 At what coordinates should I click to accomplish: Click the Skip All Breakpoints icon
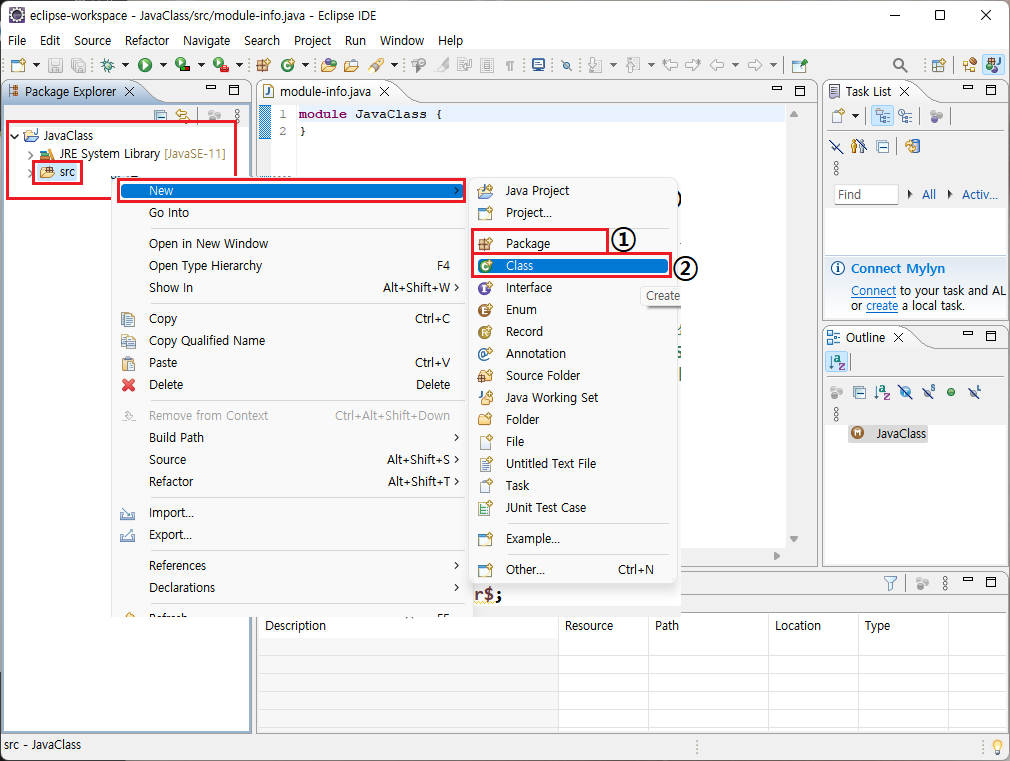[566, 65]
